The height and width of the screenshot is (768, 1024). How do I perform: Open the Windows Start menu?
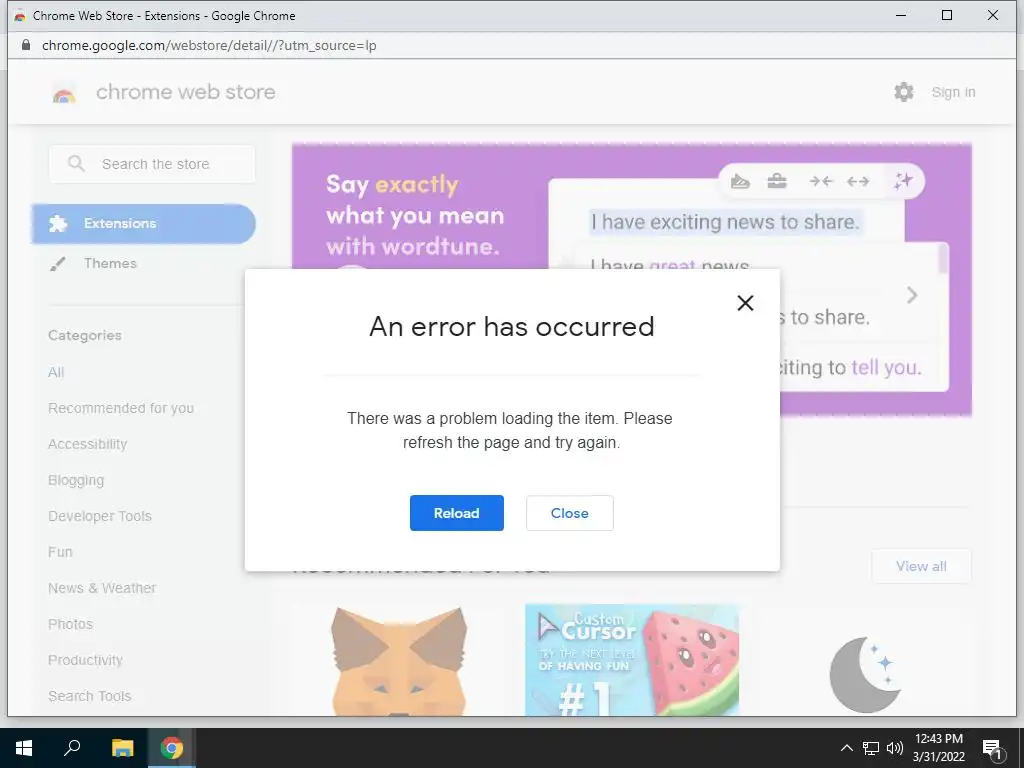click(x=24, y=748)
